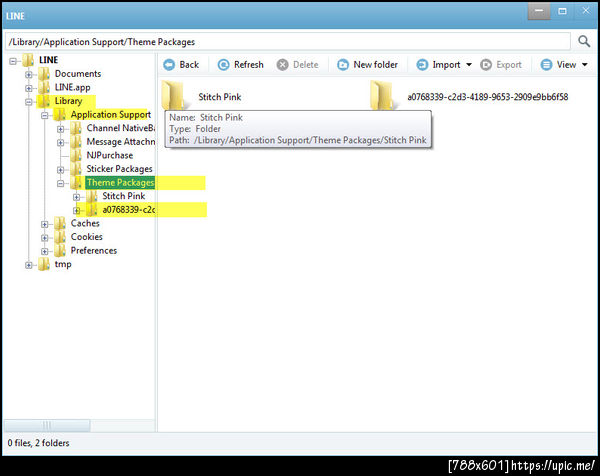
Task: Click the Stitch Pink file name label
Action: coord(220,97)
